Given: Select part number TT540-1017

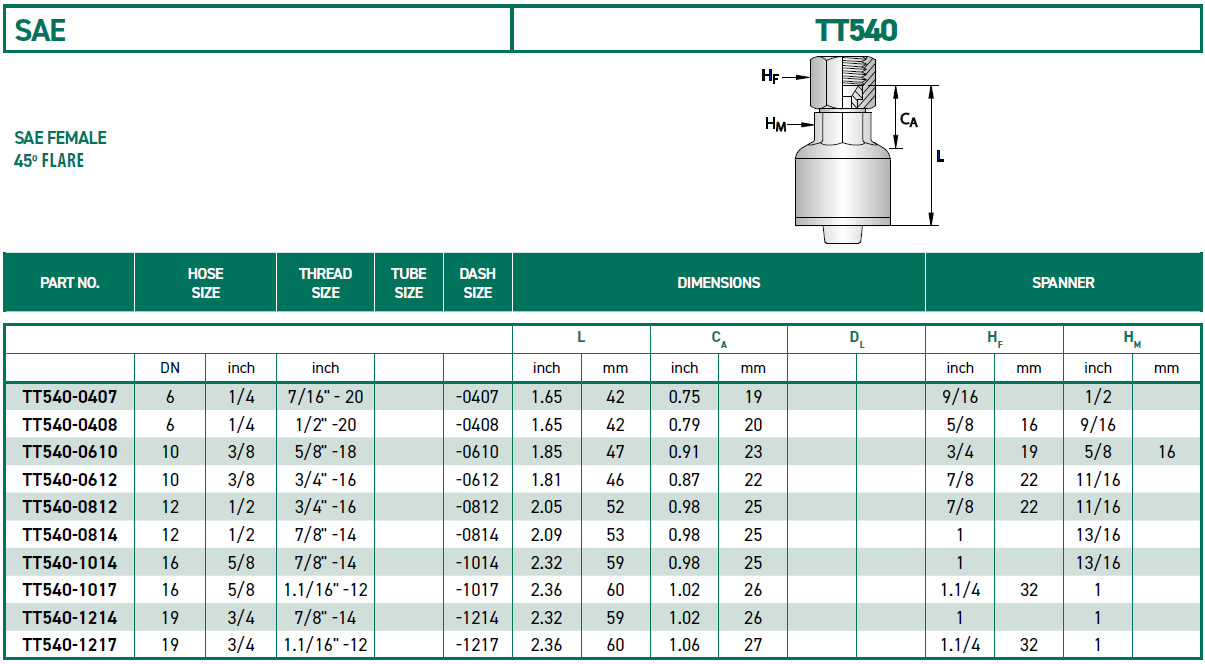Looking at the screenshot, I should click(x=70, y=590).
